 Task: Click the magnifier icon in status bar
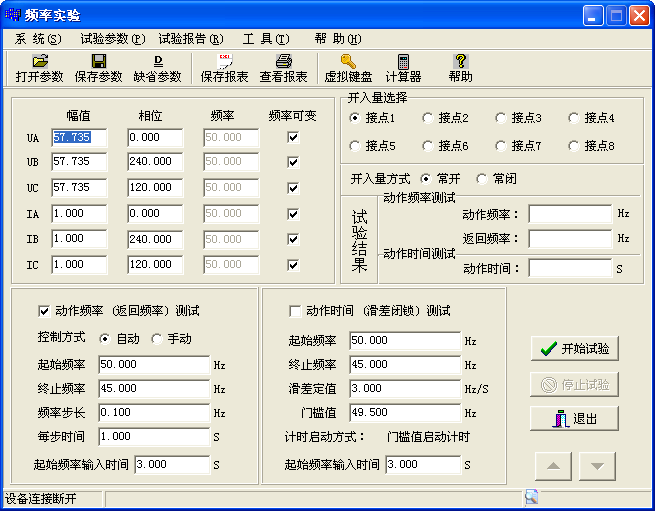click(531, 497)
